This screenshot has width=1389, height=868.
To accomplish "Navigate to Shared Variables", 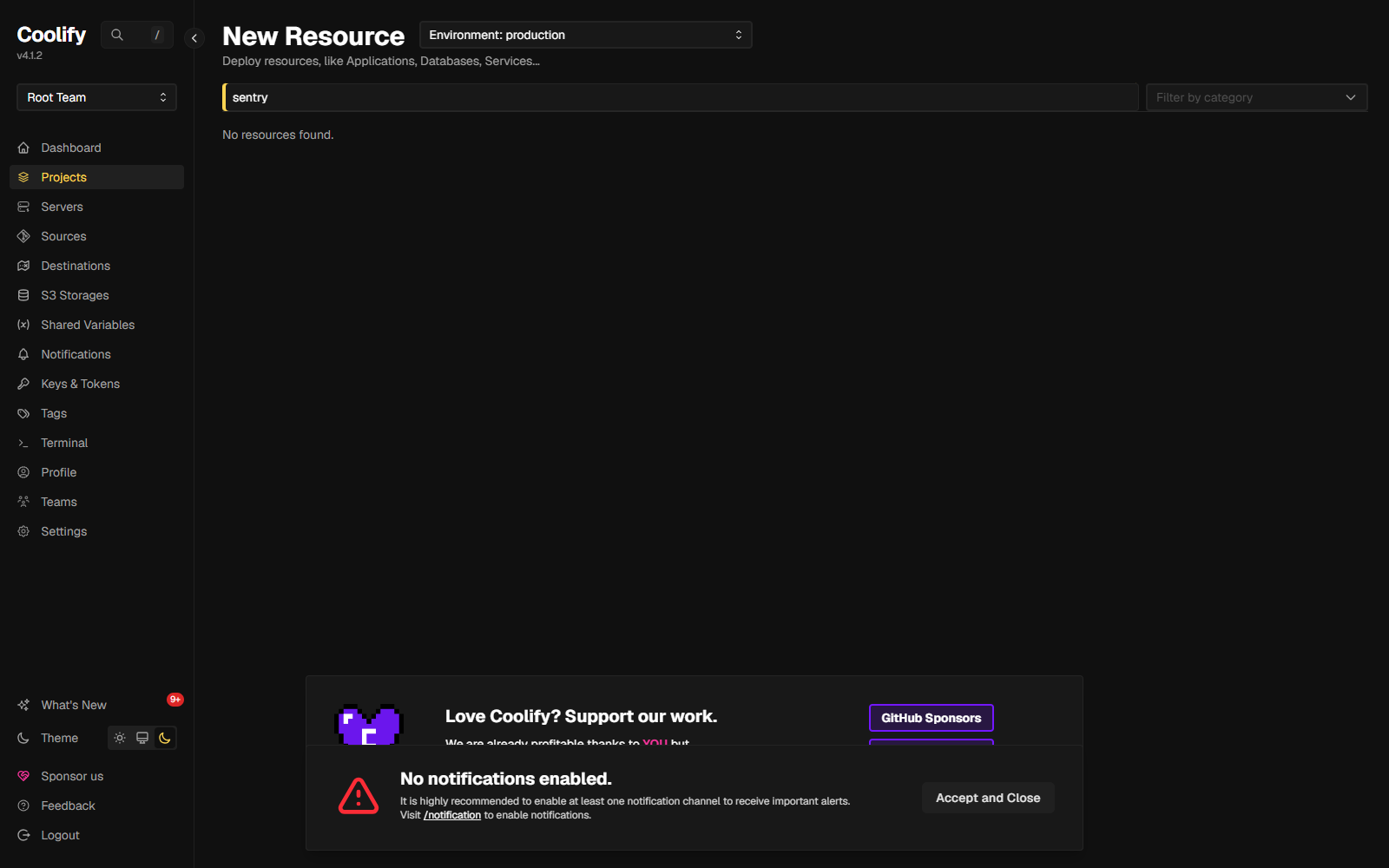I will click(x=96, y=325).
